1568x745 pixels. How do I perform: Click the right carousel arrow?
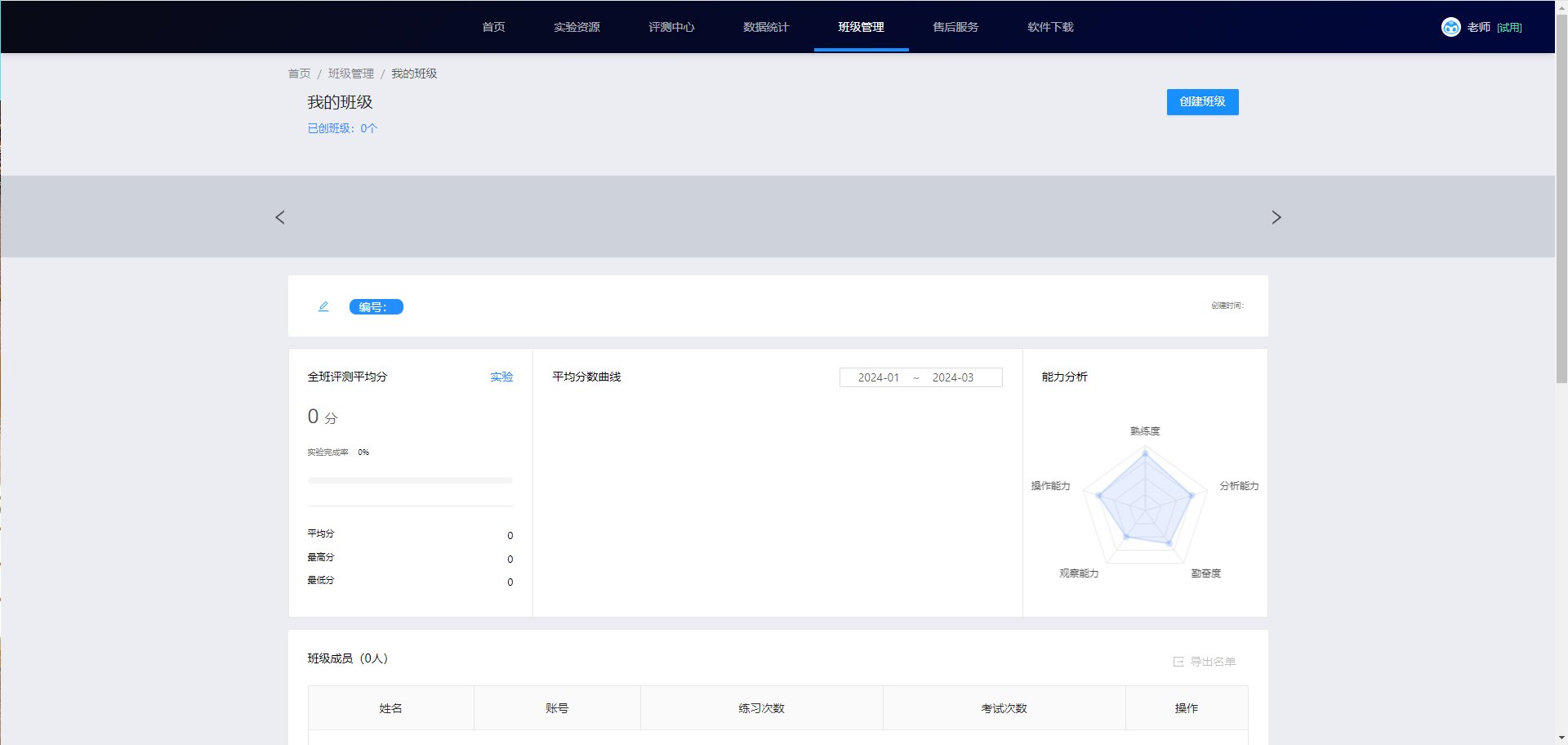[x=1276, y=217]
